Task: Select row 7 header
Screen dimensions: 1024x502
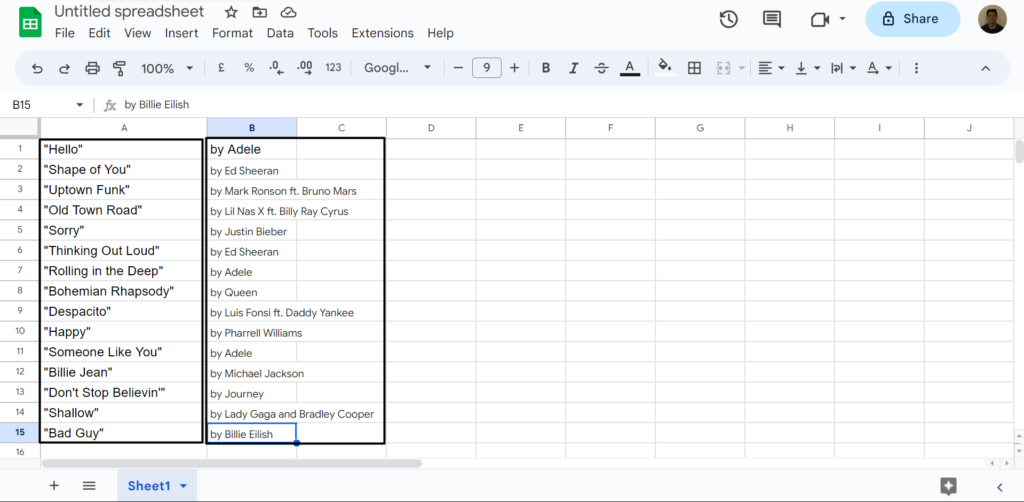Action: coord(20,270)
